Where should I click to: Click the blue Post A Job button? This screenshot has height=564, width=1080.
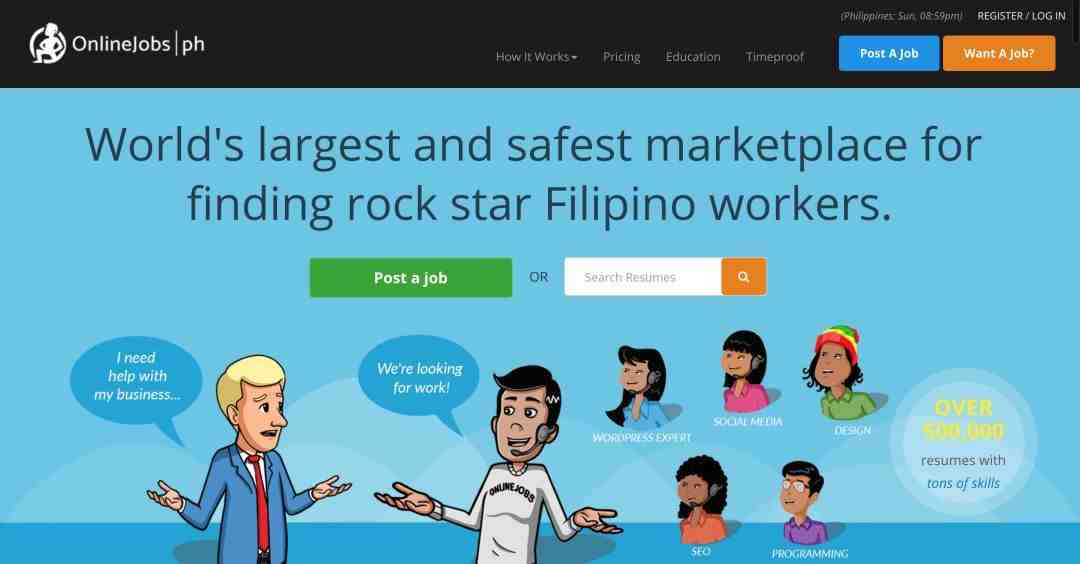pos(889,53)
